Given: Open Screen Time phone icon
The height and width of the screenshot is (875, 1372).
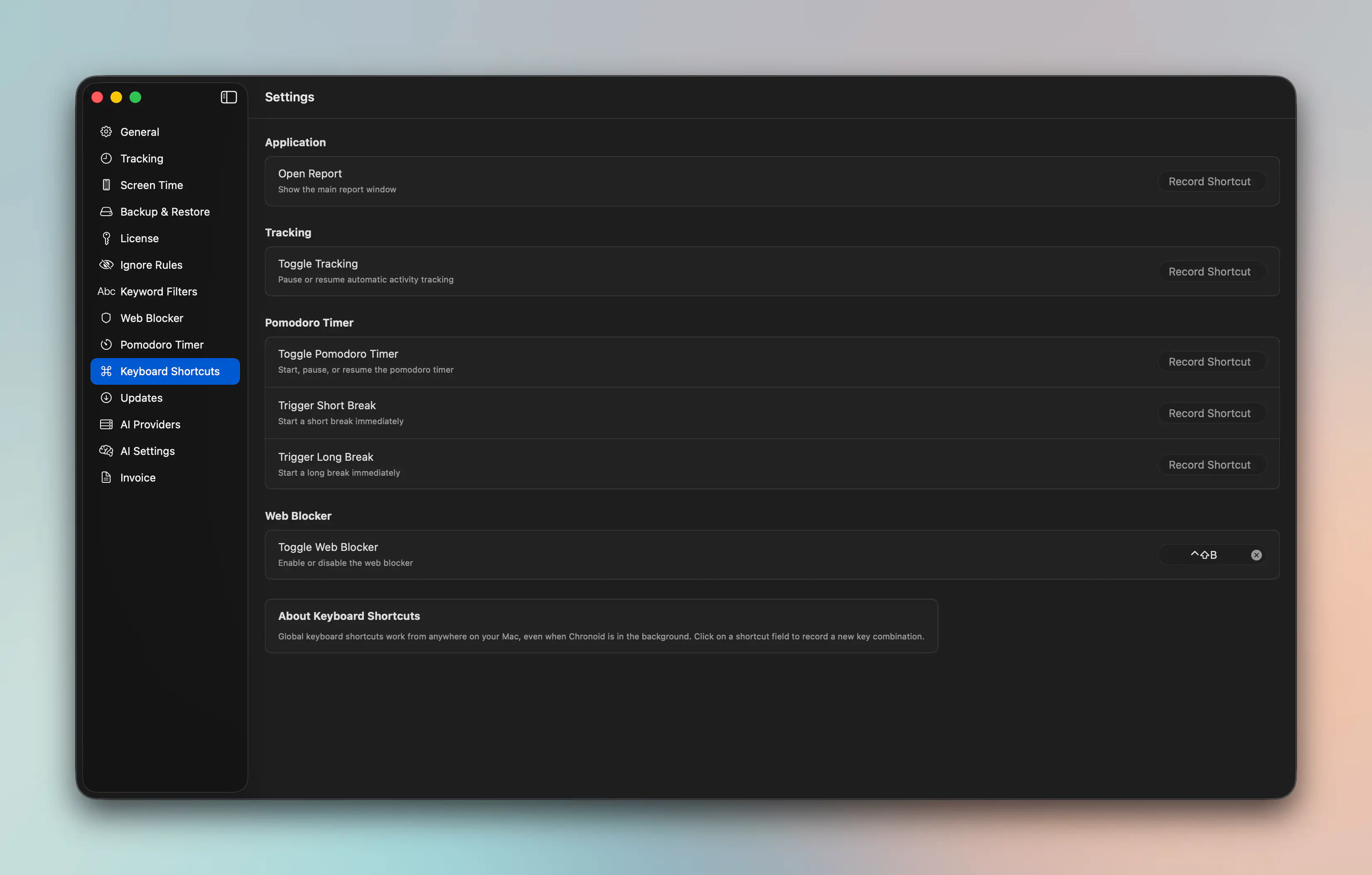Looking at the screenshot, I should click(106, 185).
